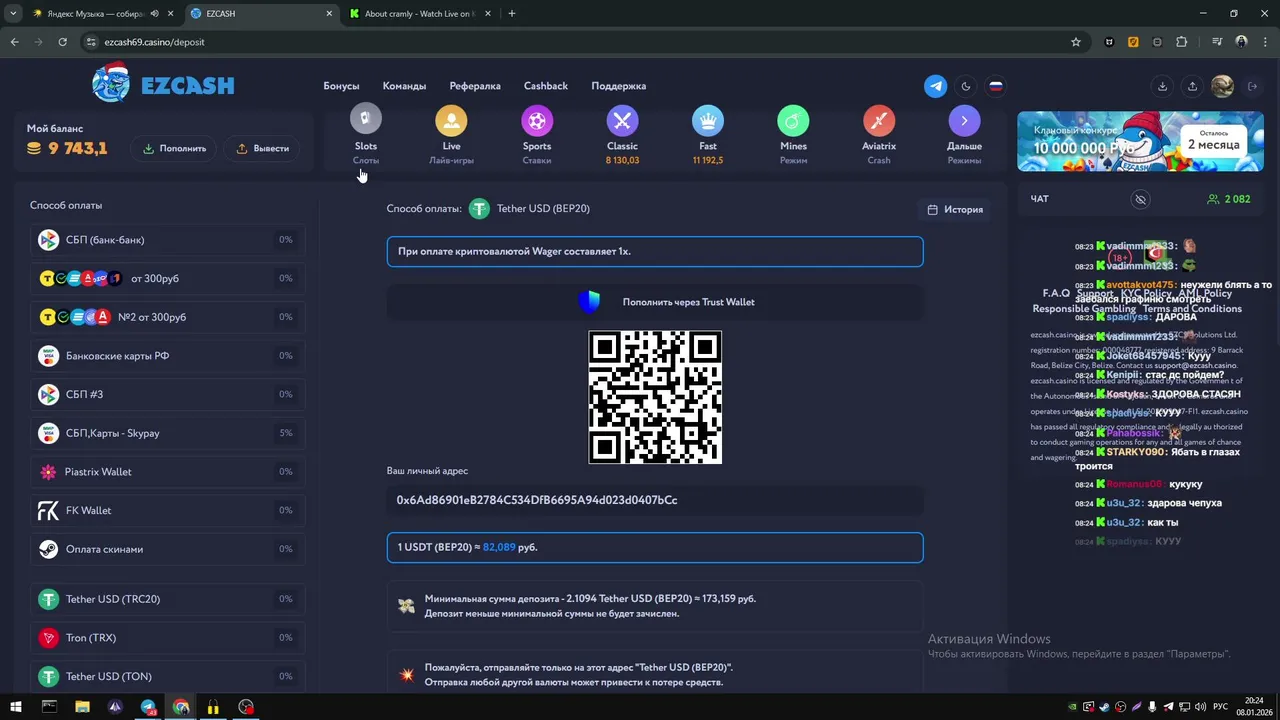1280x720 pixels.
Task: Click the Terms and Conditions link
Action: (1192, 309)
